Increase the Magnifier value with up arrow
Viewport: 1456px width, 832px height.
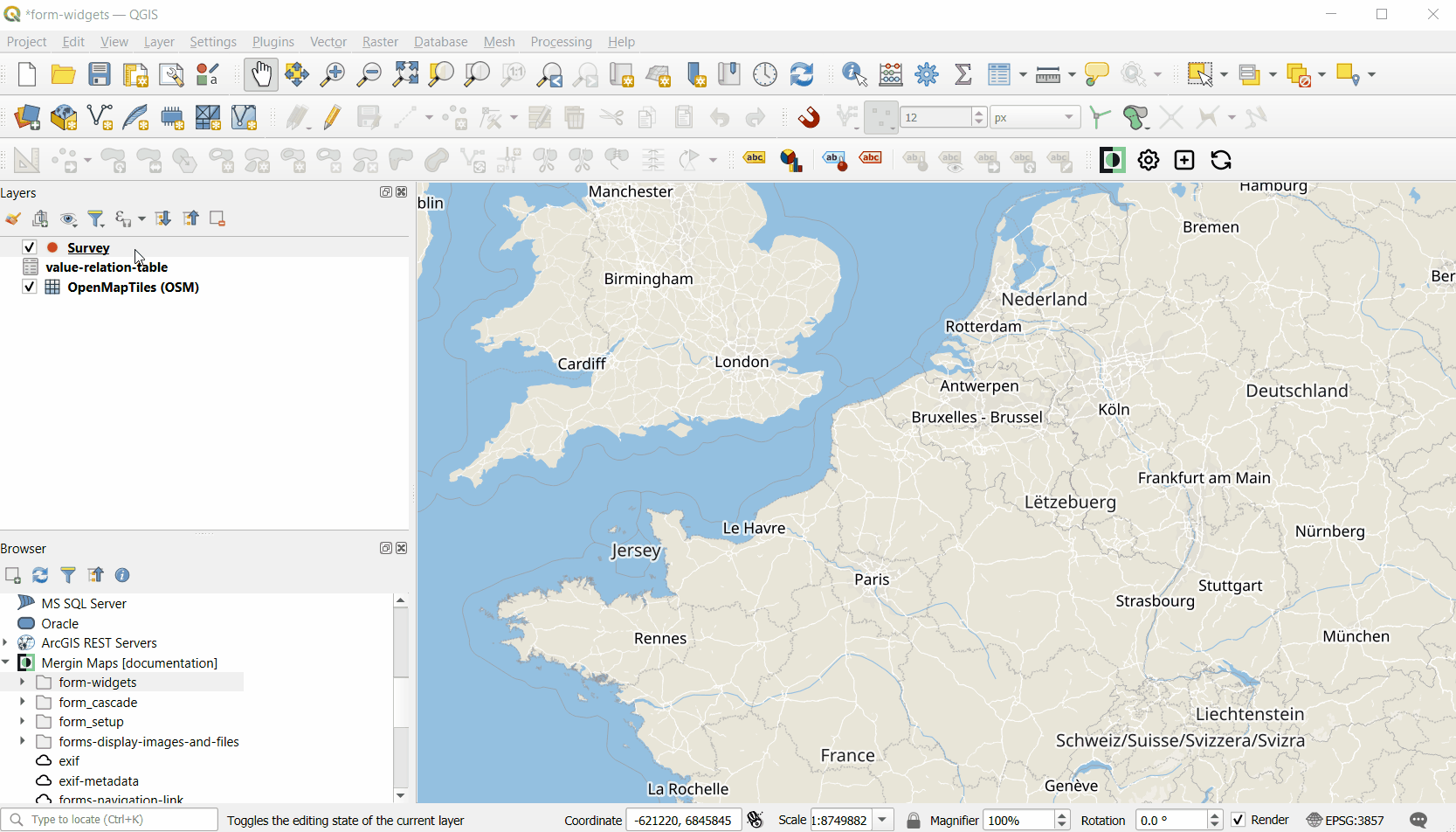tap(1062, 815)
